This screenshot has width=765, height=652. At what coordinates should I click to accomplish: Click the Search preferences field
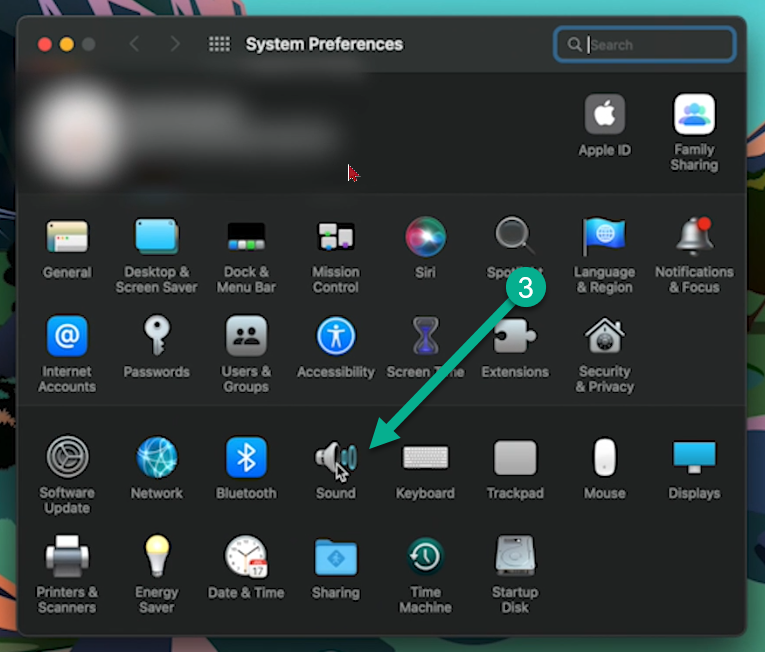tap(644, 44)
